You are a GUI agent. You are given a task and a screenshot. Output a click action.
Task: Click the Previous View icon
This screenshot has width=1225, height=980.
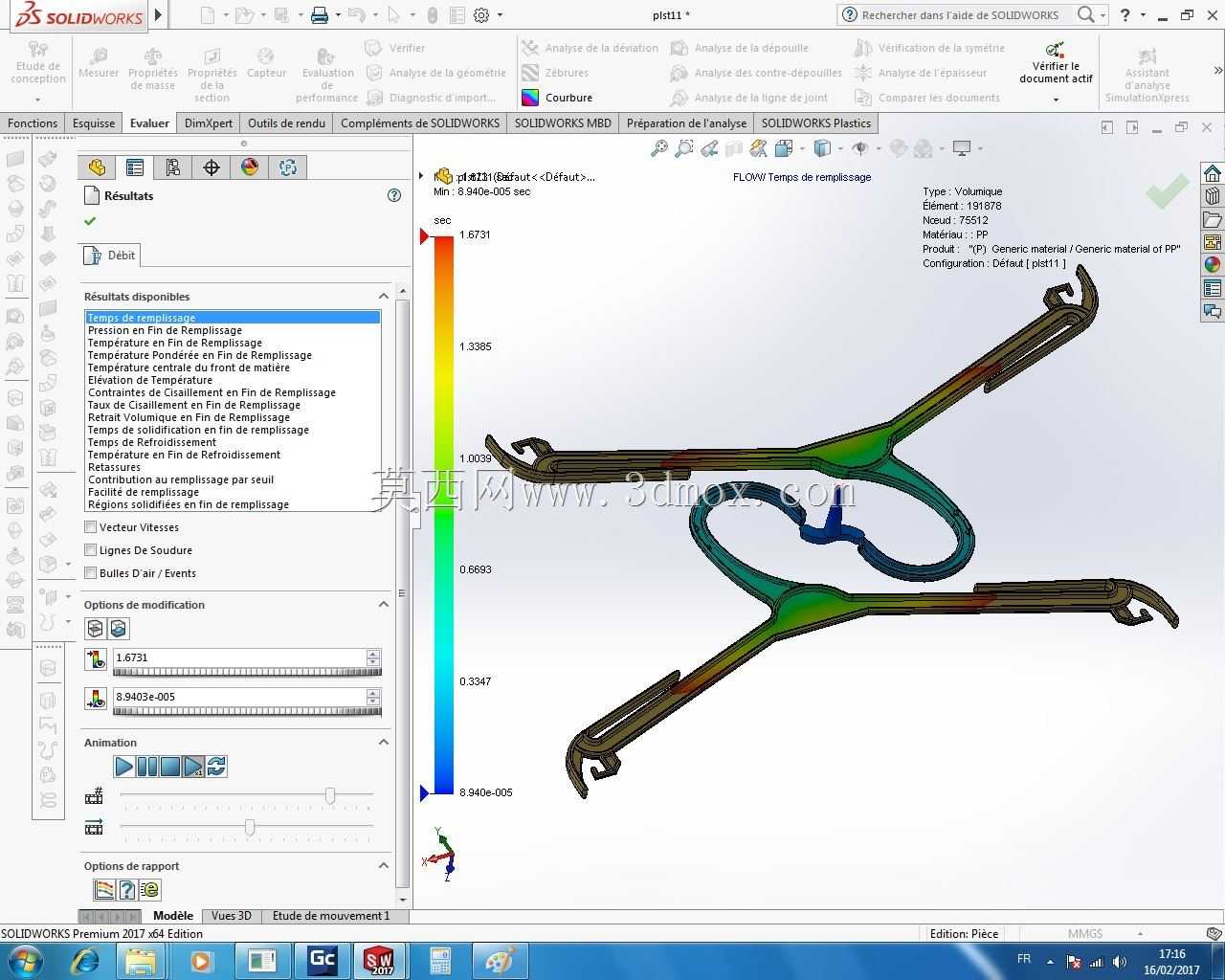[x=709, y=148]
